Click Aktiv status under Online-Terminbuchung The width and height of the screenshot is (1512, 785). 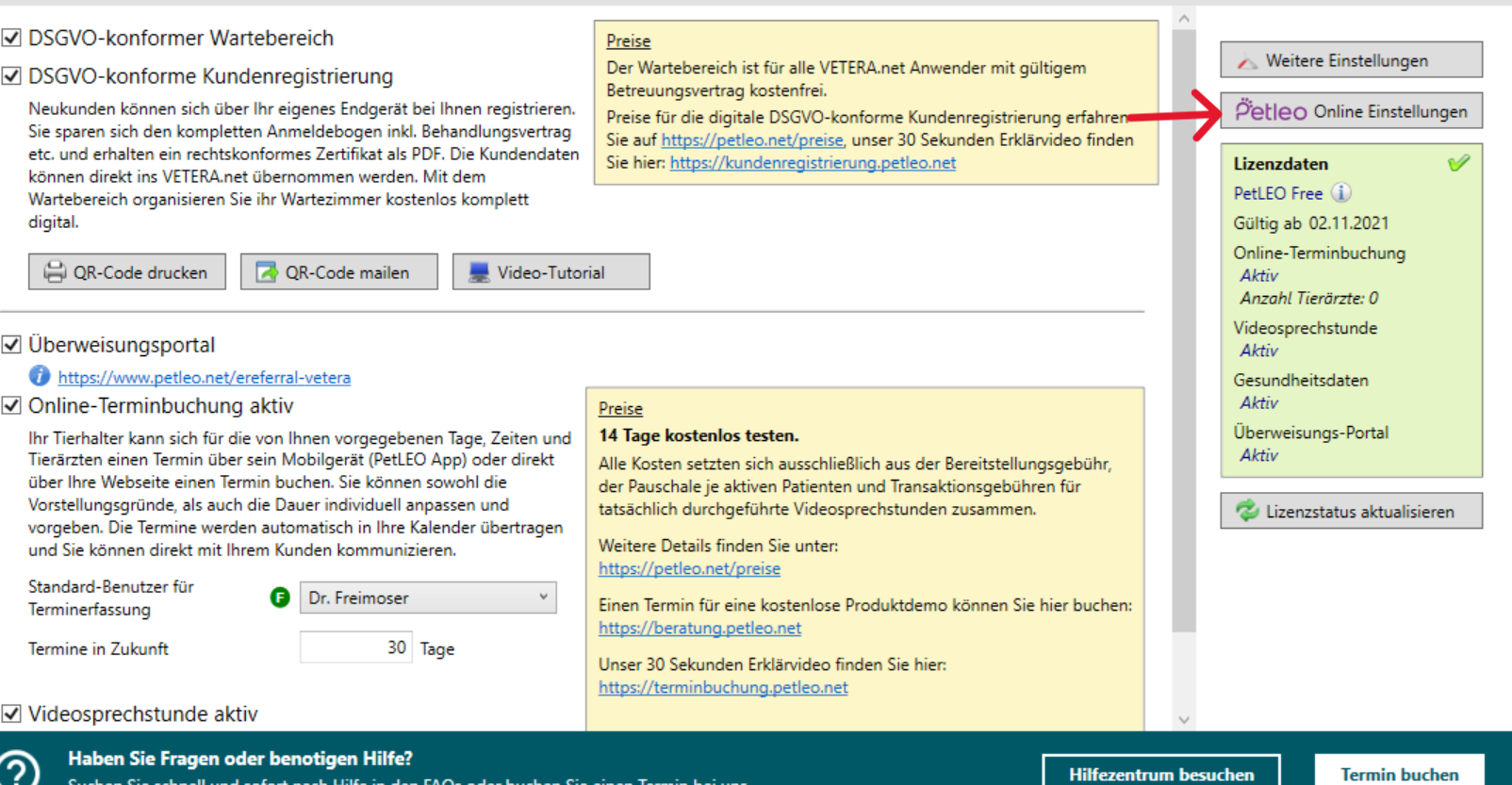pos(1258,275)
